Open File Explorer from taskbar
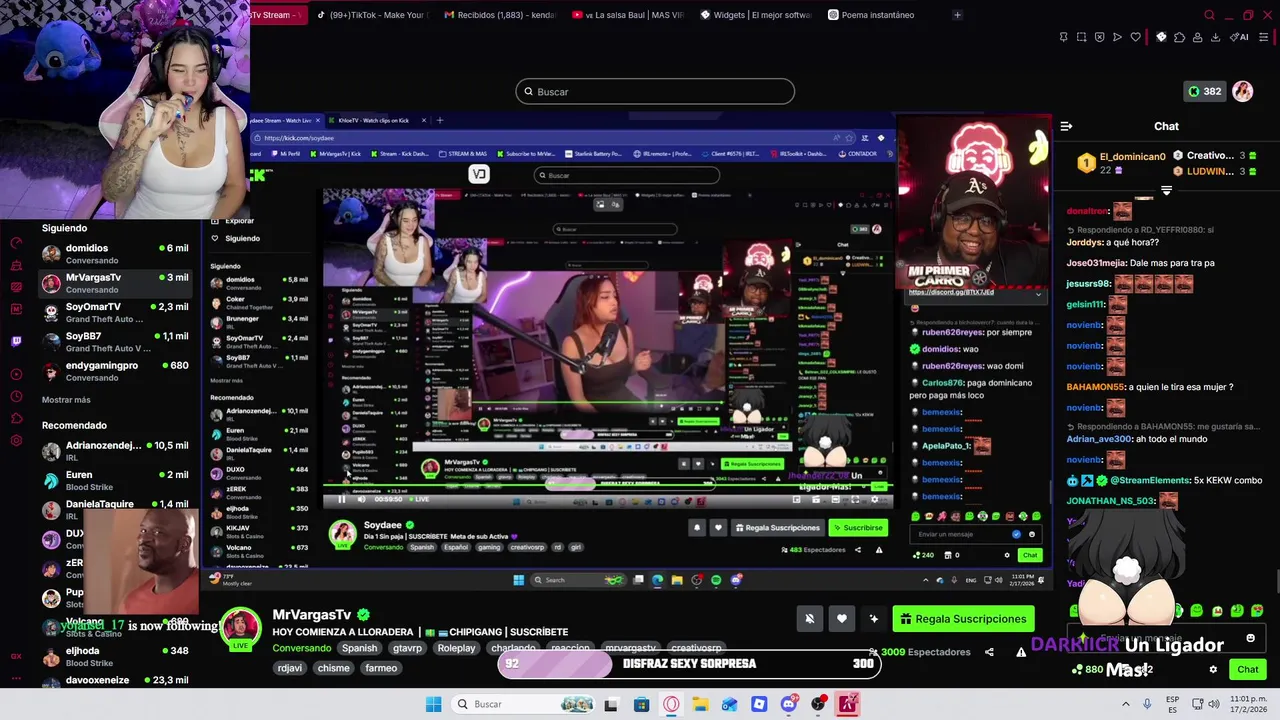 [700, 704]
